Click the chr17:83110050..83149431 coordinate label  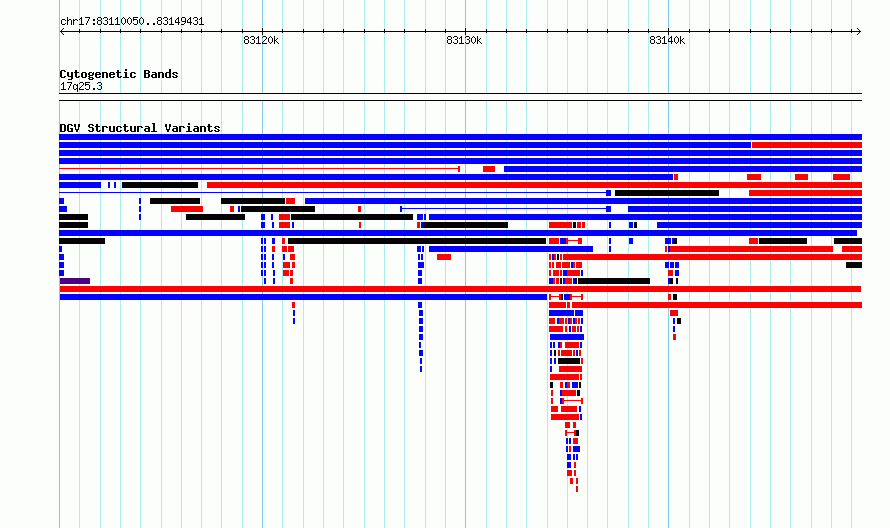coord(132,22)
